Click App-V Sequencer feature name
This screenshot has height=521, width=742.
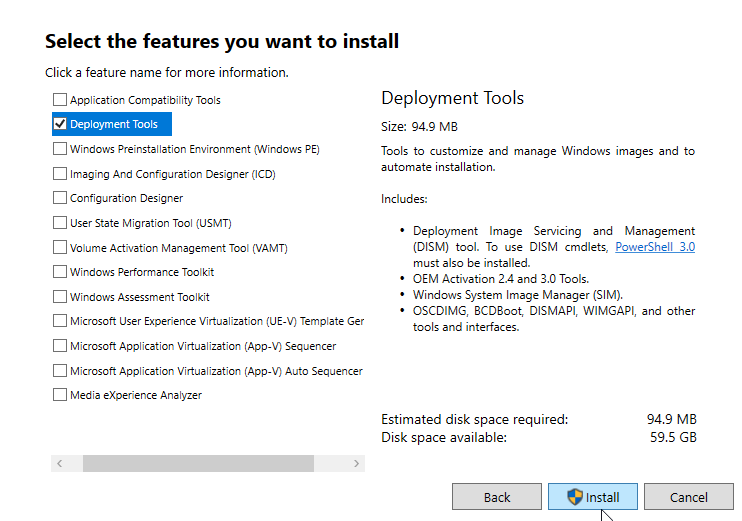203,346
